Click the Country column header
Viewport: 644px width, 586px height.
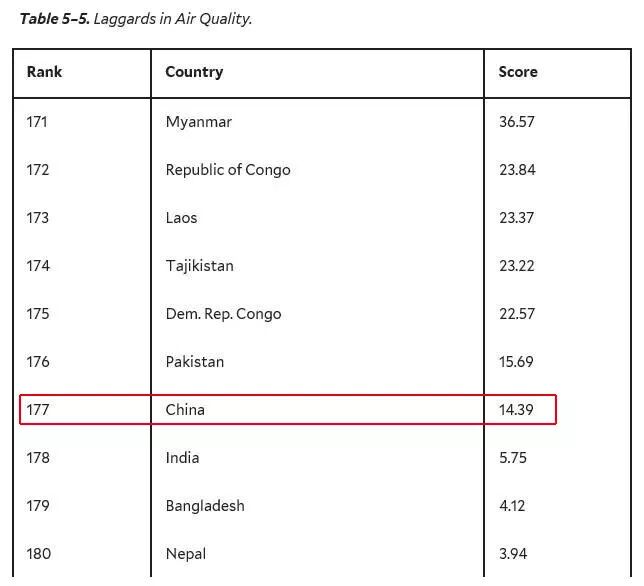pyautogui.click(x=194, y=72)
